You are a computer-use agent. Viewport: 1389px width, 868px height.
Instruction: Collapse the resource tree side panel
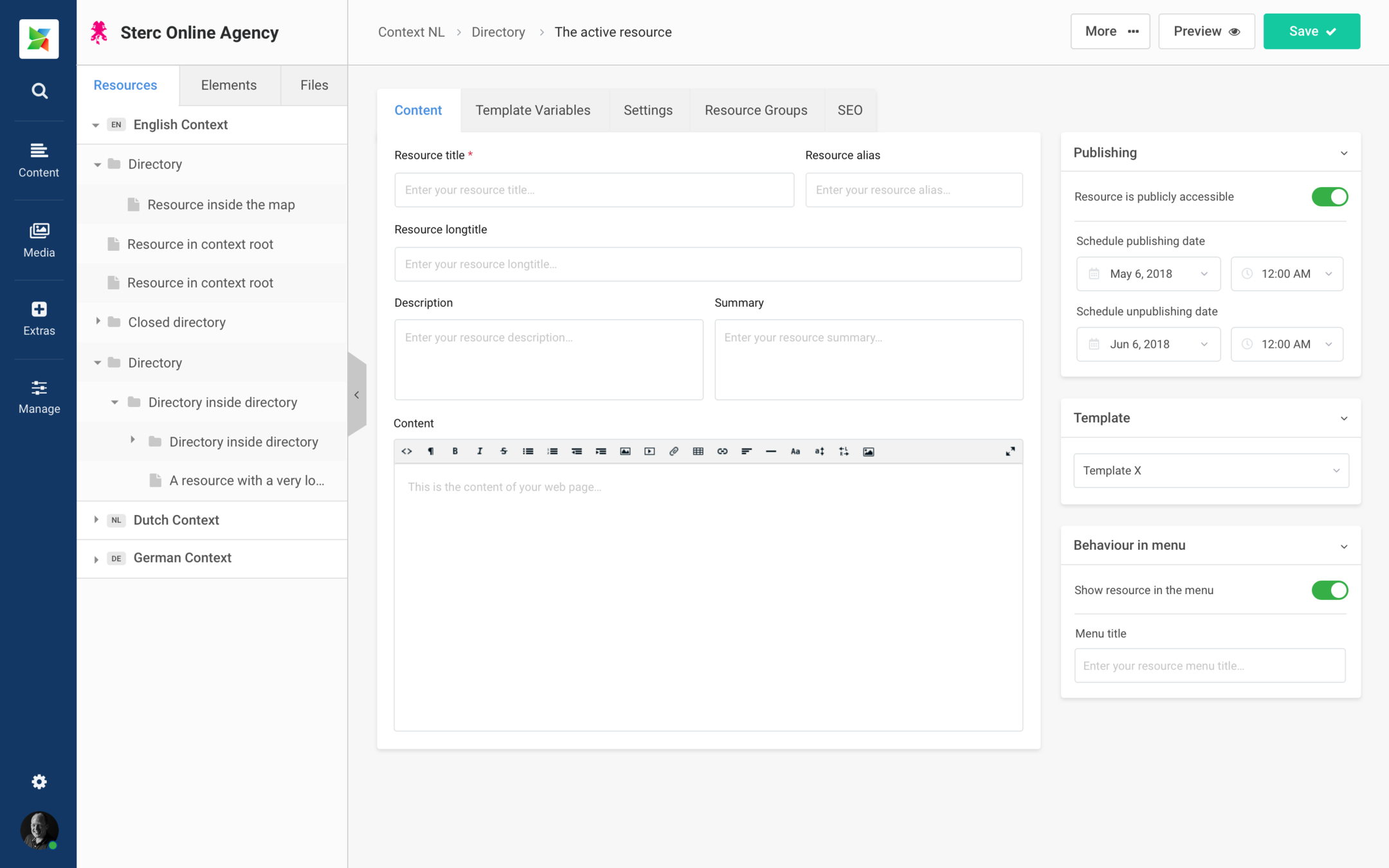pos(357,395)
